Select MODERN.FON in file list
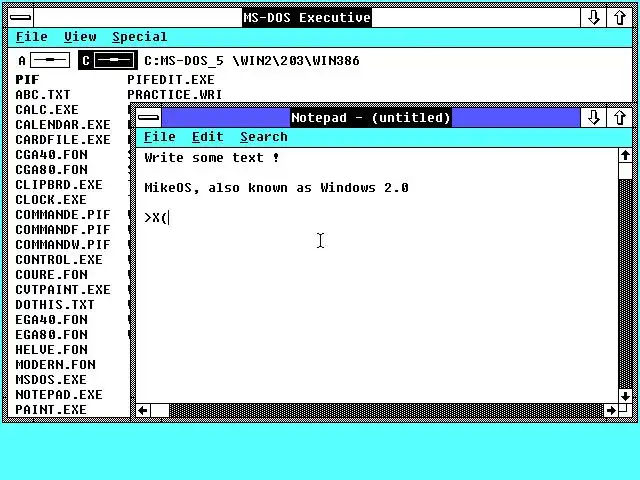 pyautogui.click(x=56, y=364)
